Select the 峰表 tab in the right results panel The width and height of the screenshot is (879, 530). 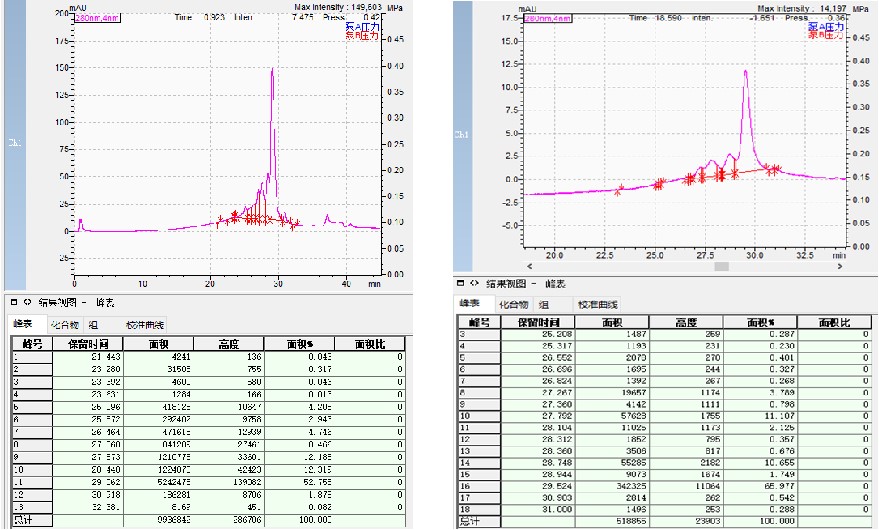(x=471, y=304)
